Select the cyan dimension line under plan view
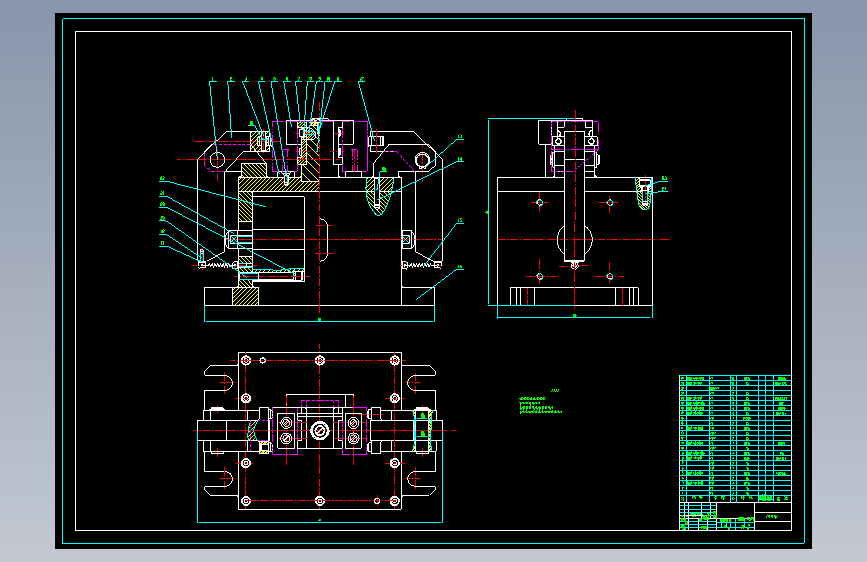 [320, 522]
